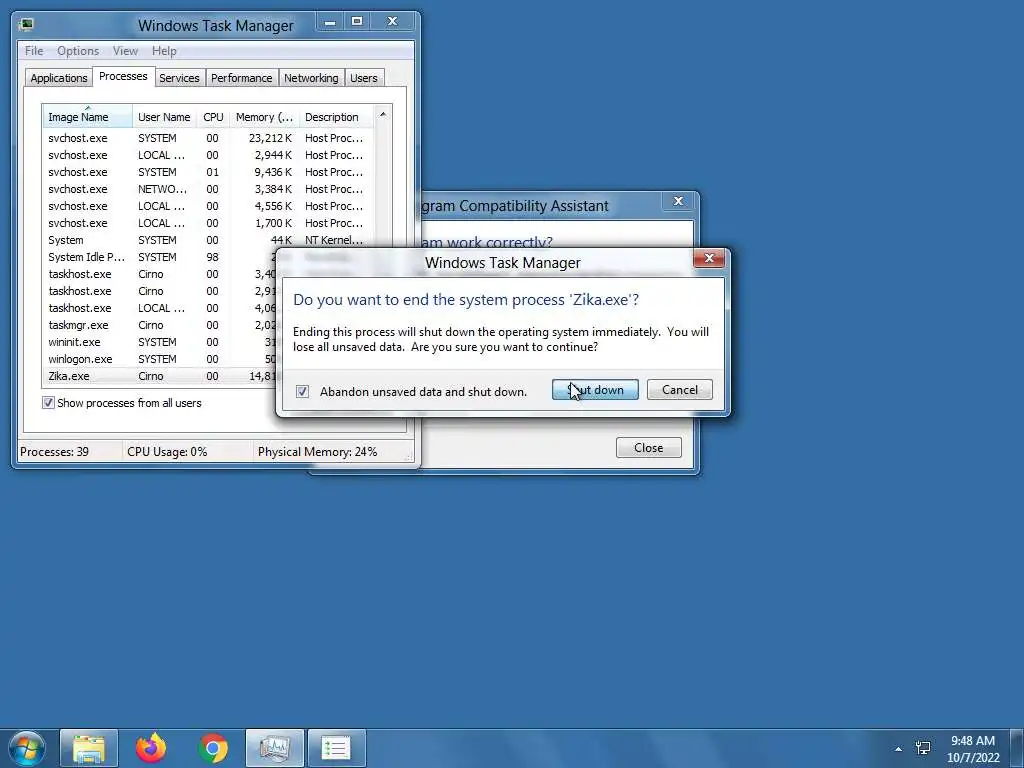
Task: Sort by the CPU column header
Action: pos(213,117)
